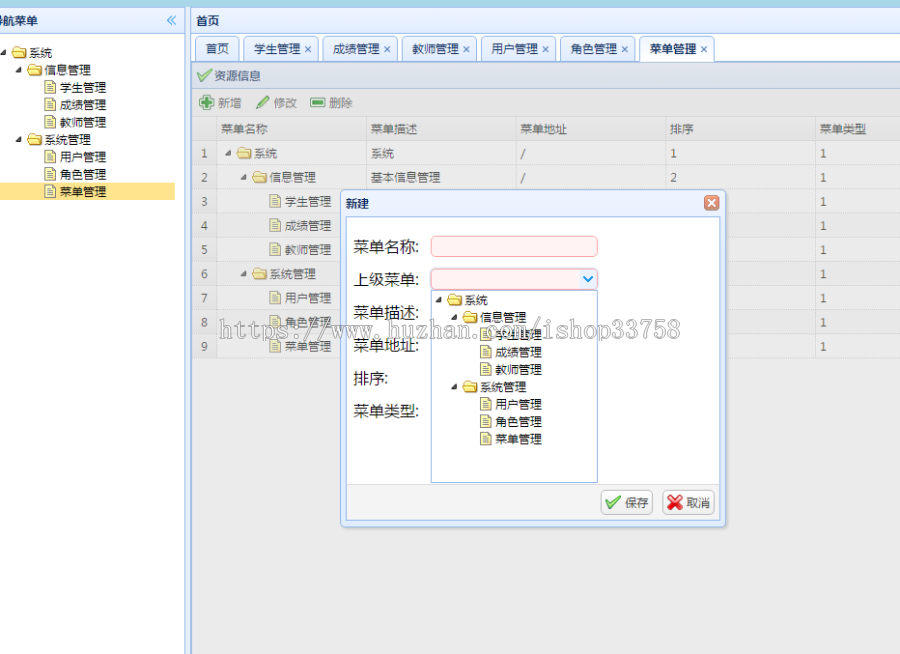Close the 学生管理 tab
Image resolution: width=900 pixels, height=654 pixels.
pyautogui.click(x=308, y=49)
